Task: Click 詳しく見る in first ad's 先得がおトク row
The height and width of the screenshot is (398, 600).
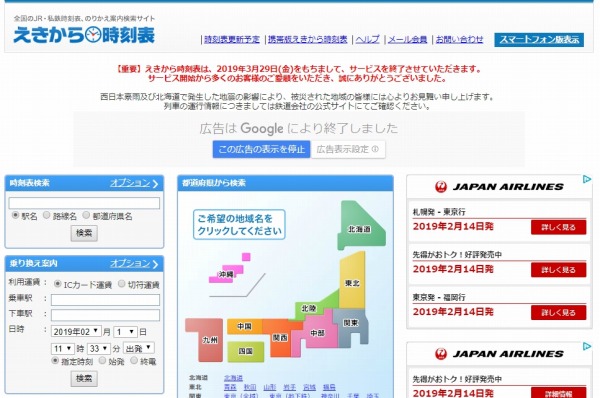Action: 558,270
